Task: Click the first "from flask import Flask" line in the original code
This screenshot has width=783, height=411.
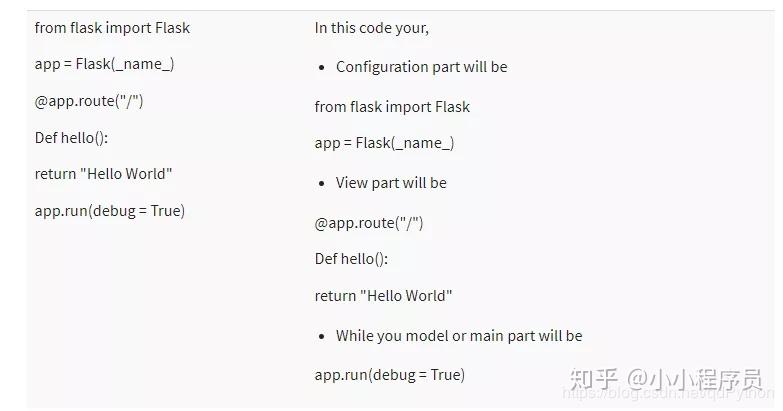Action: click(x=112, y=28)
